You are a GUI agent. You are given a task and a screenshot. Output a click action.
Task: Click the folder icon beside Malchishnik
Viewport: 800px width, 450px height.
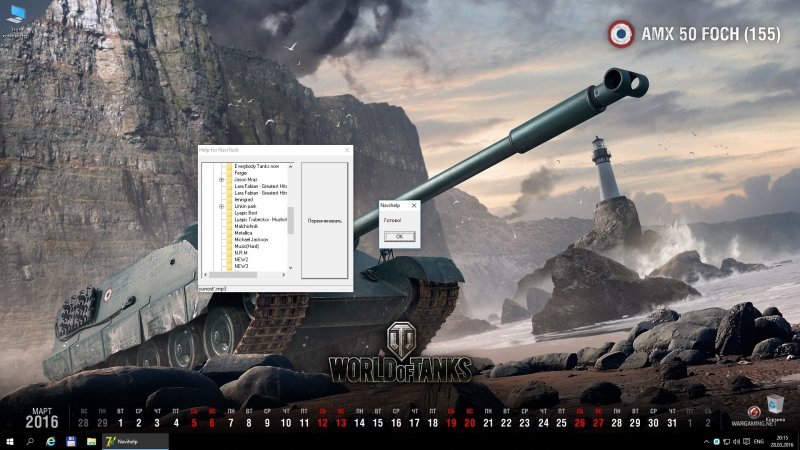pos(229,226)
